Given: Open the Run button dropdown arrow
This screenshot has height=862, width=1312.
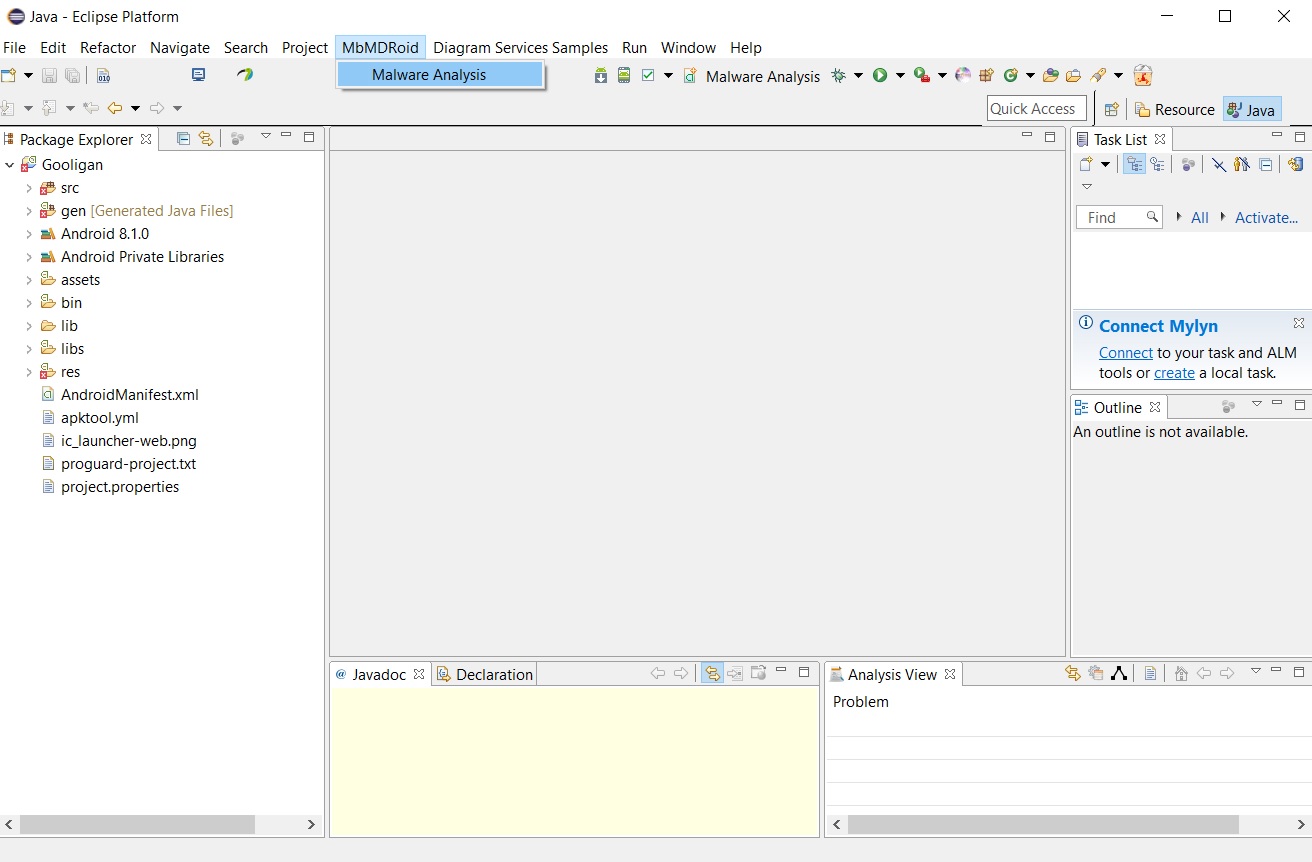Looking at the screenshot, I should pyautogui.click(x=900, y=76).
